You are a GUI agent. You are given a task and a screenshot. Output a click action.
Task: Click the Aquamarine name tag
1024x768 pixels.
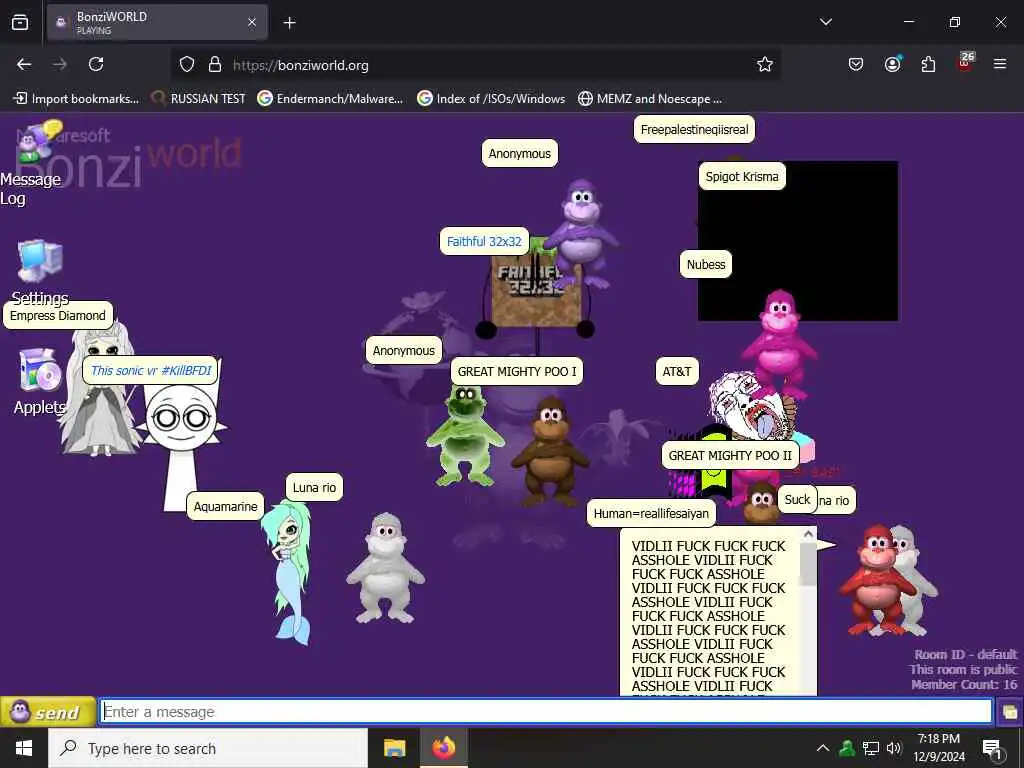coord(225,506)
